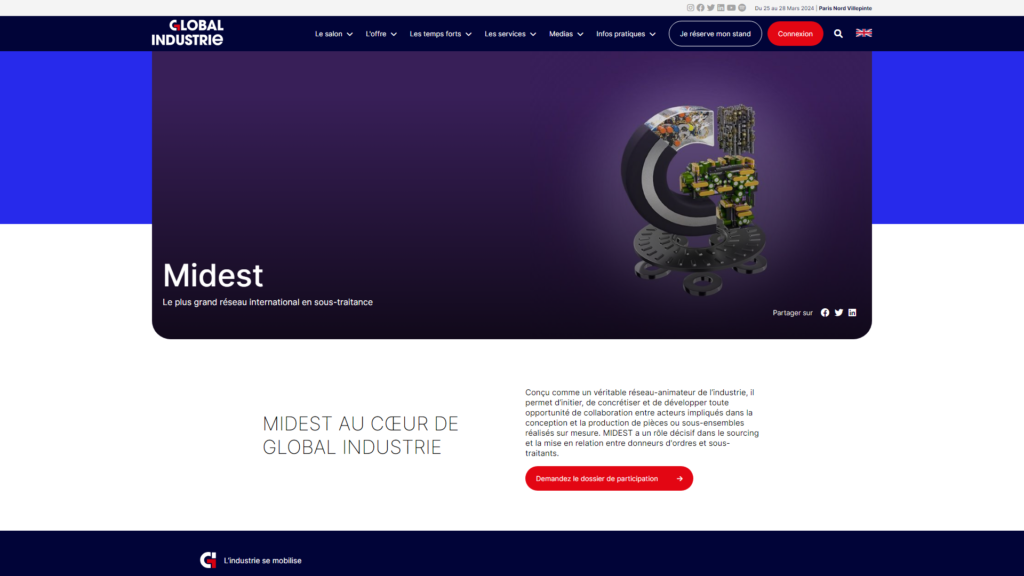Open the Les services menu label
The width and height of the screenshot is (1024, 576).
coord(505,34)
